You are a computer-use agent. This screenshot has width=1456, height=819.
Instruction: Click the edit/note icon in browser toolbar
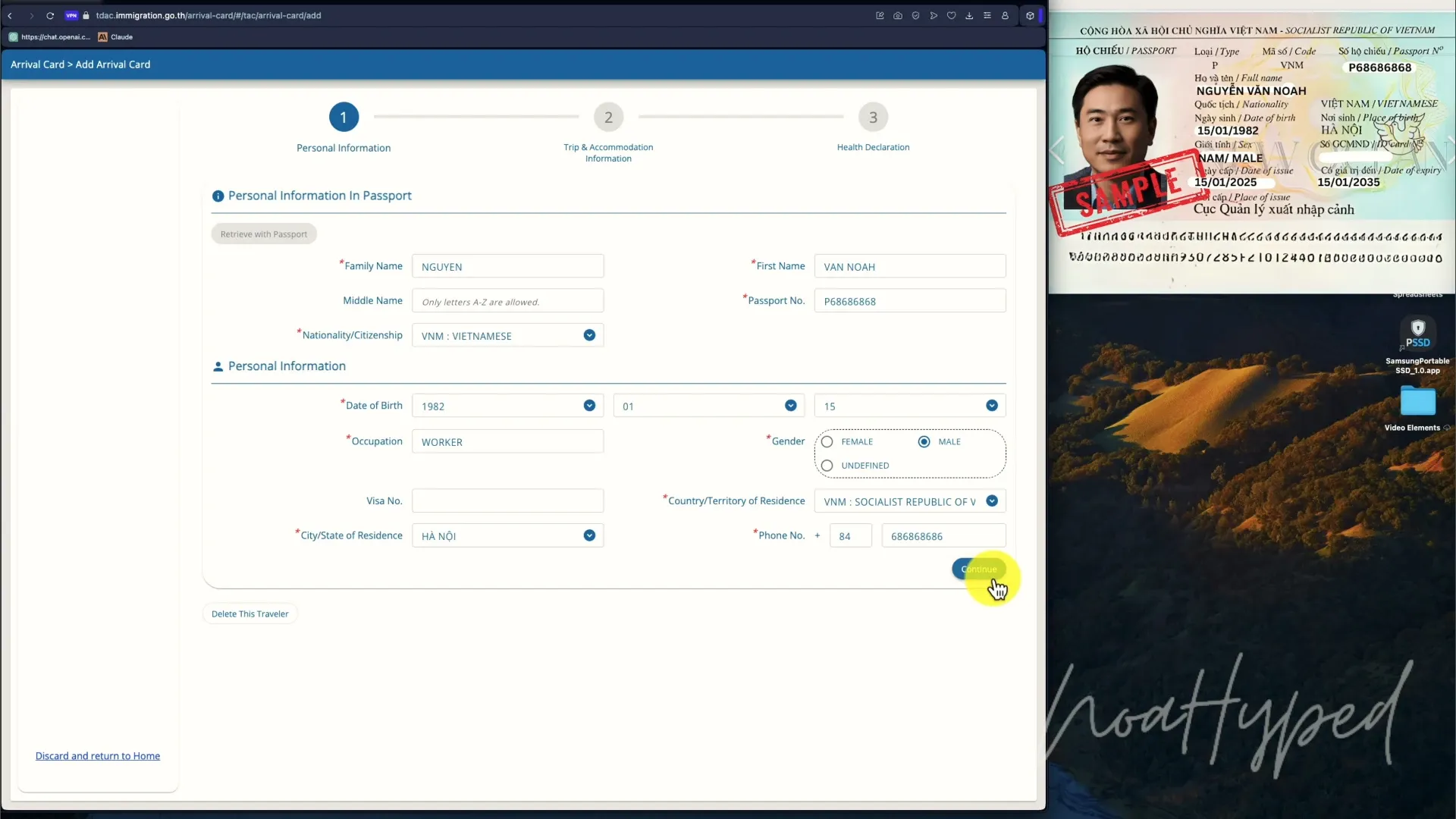[x=880, y=15]
